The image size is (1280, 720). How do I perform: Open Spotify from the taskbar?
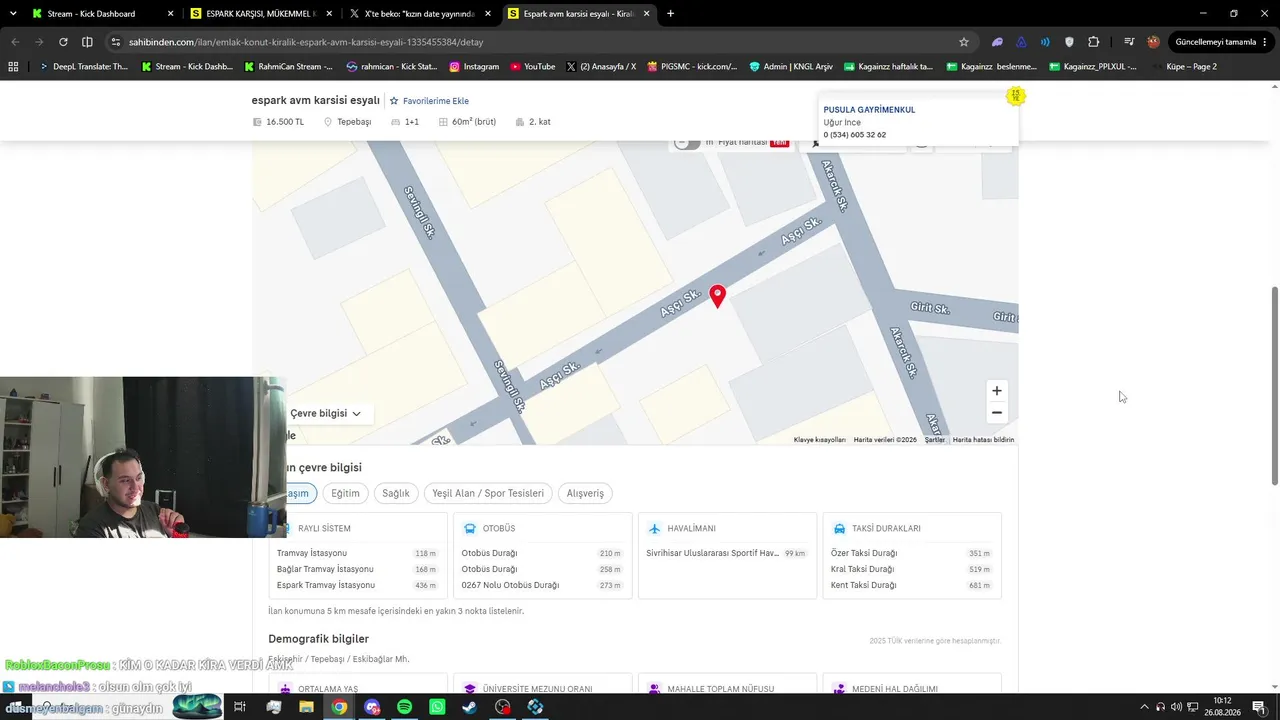click(404, 707)
